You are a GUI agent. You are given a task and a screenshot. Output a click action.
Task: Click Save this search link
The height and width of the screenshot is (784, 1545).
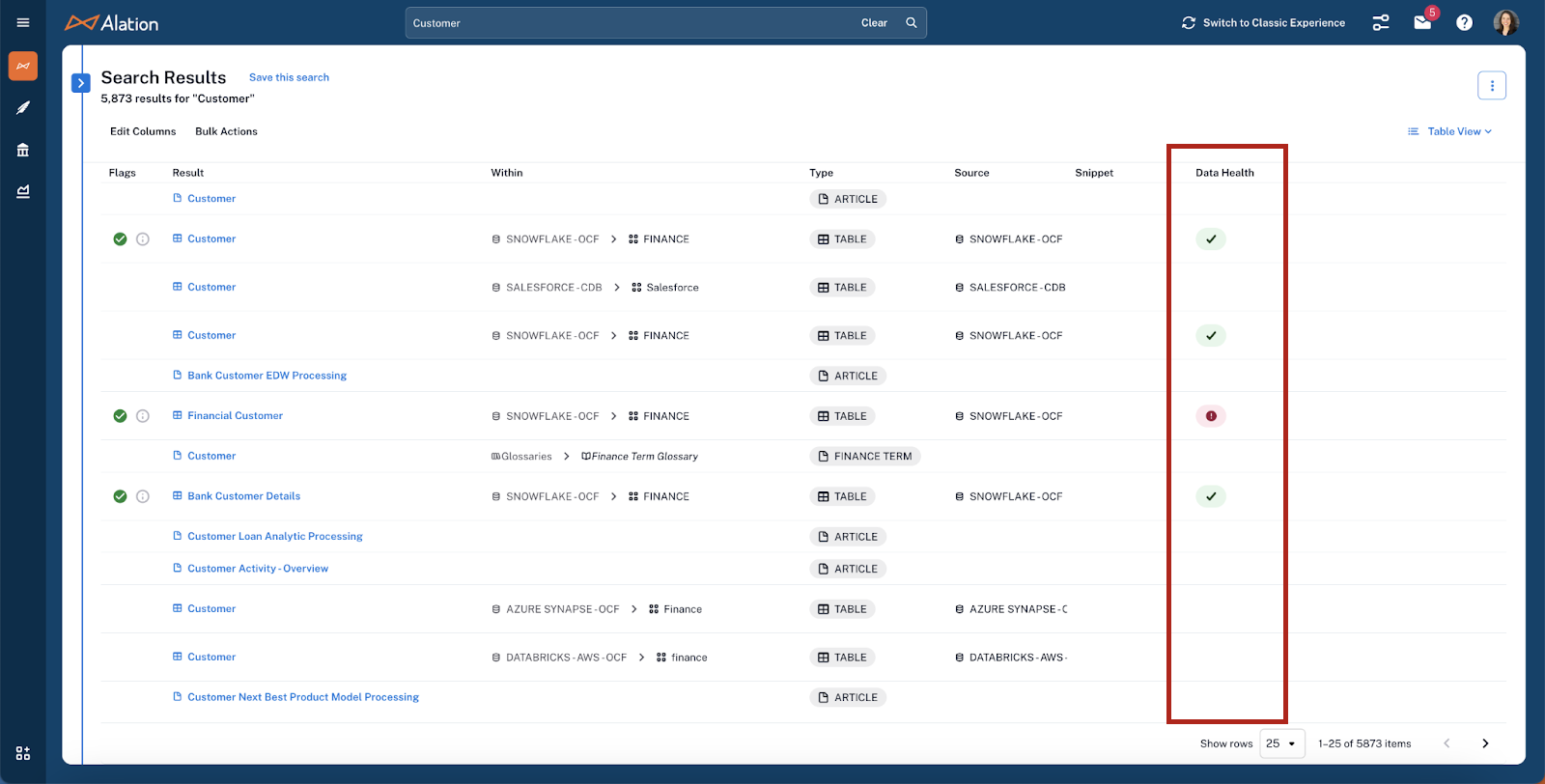pos(289,77)
